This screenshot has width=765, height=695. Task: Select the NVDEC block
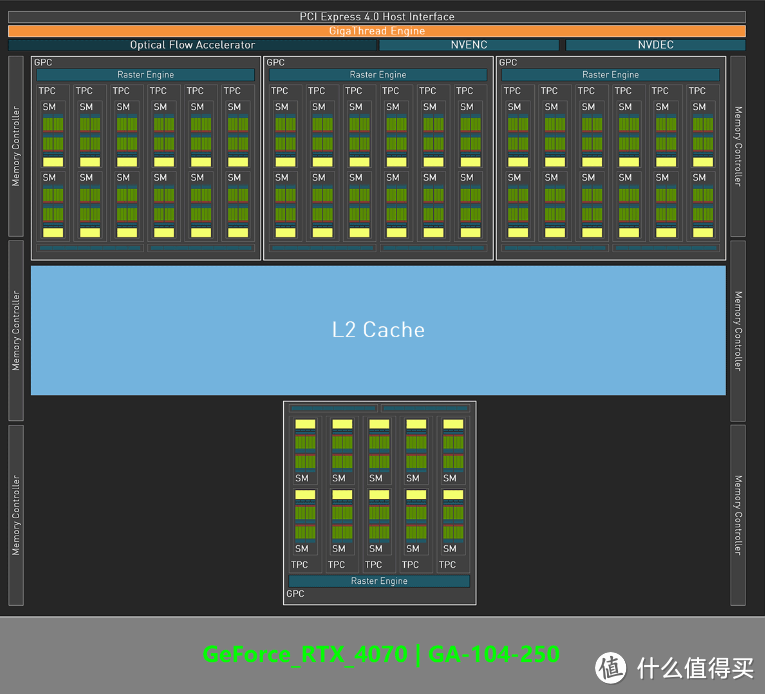(656, 45)
